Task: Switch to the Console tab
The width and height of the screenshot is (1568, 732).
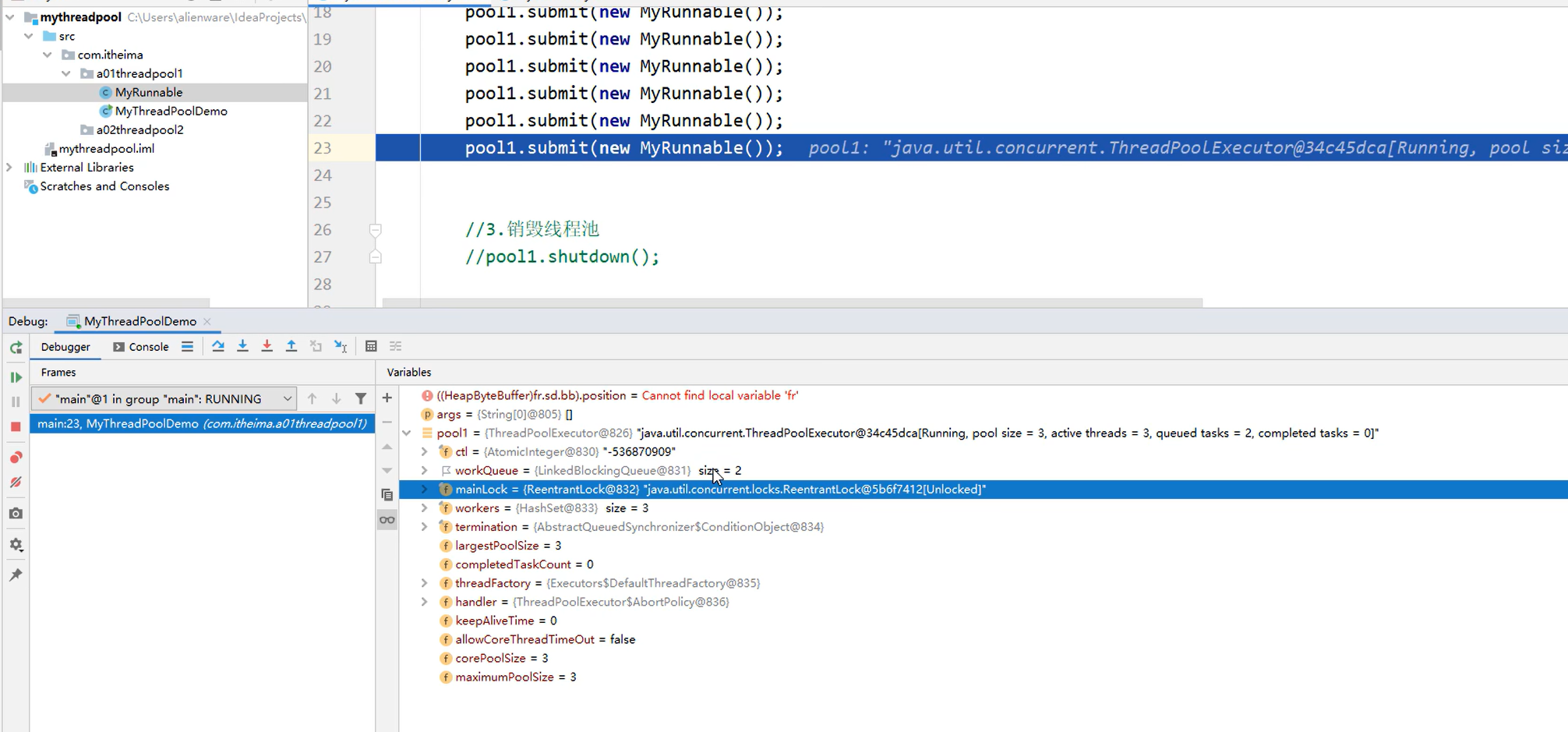Action: click(x=148, y=347)
